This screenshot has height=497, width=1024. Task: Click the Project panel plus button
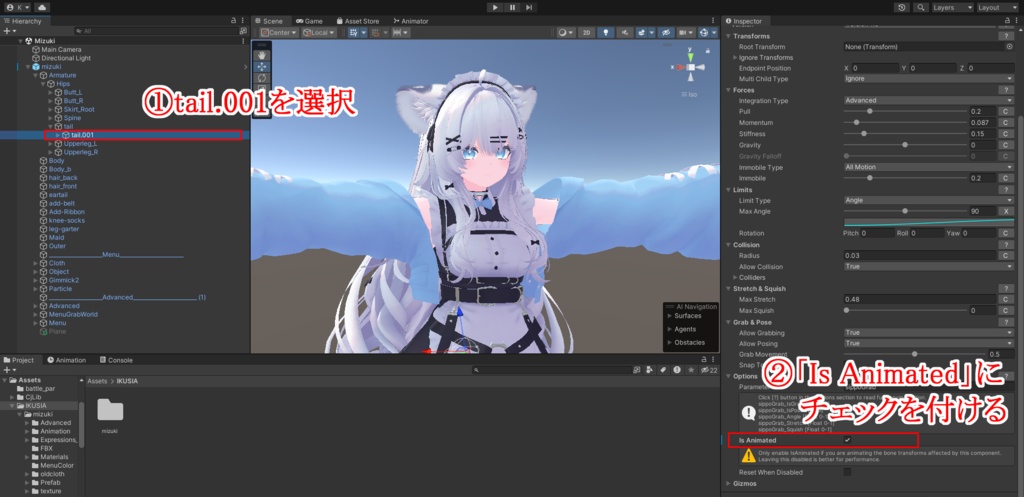[x=8, y=370]
